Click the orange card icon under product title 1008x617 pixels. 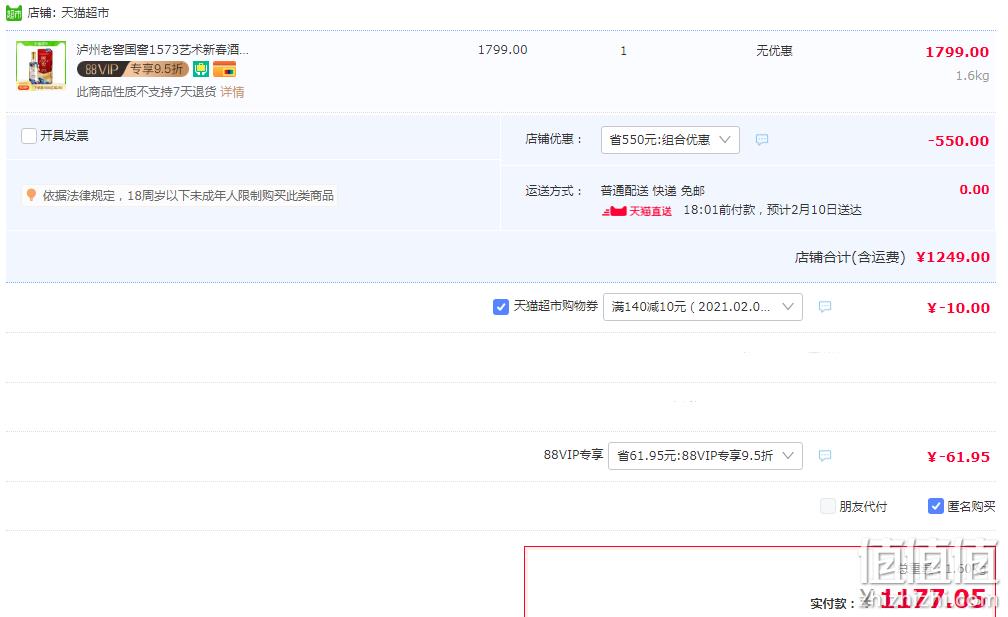tap(224, 69)
